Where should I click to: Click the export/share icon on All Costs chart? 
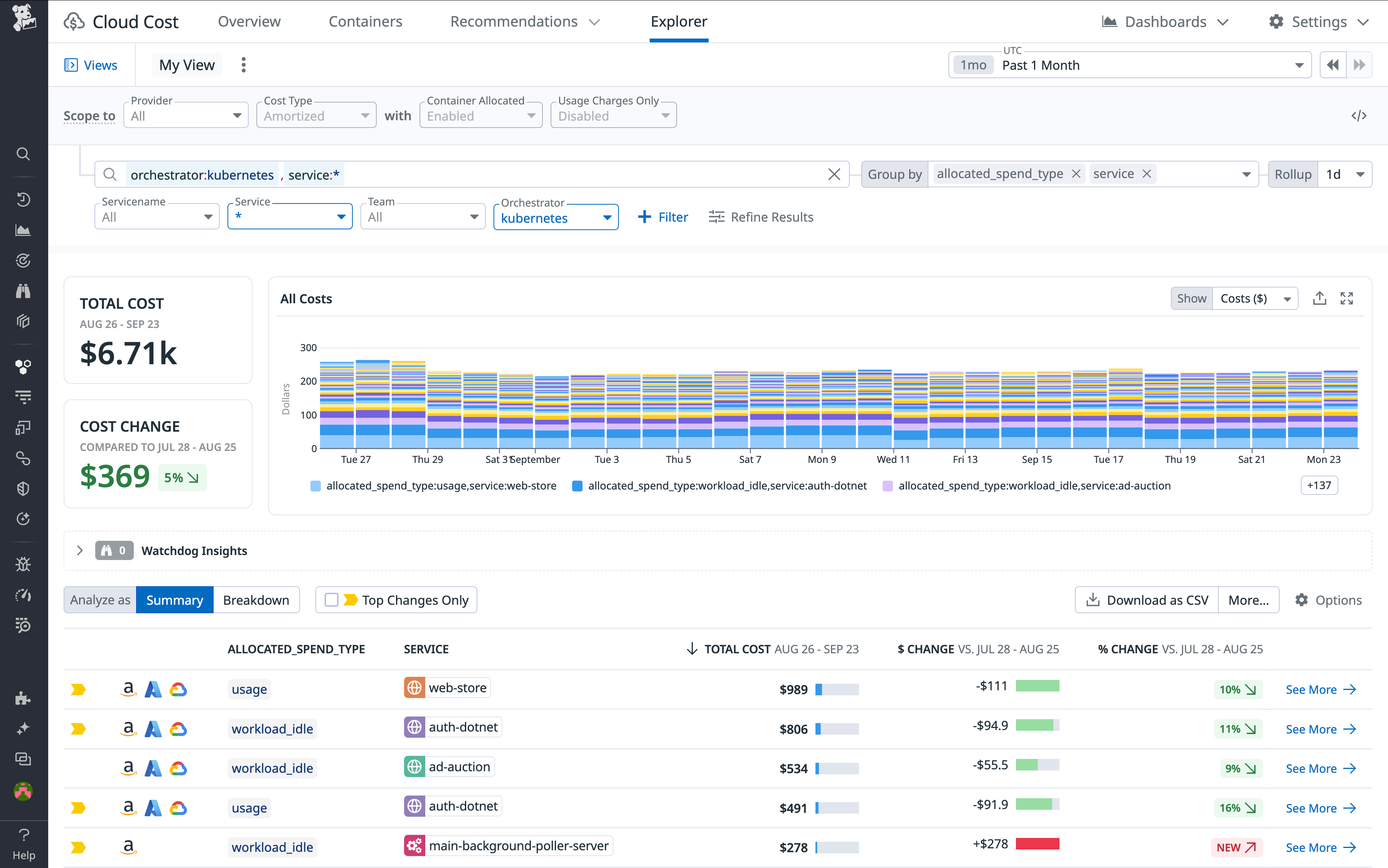1319,298
